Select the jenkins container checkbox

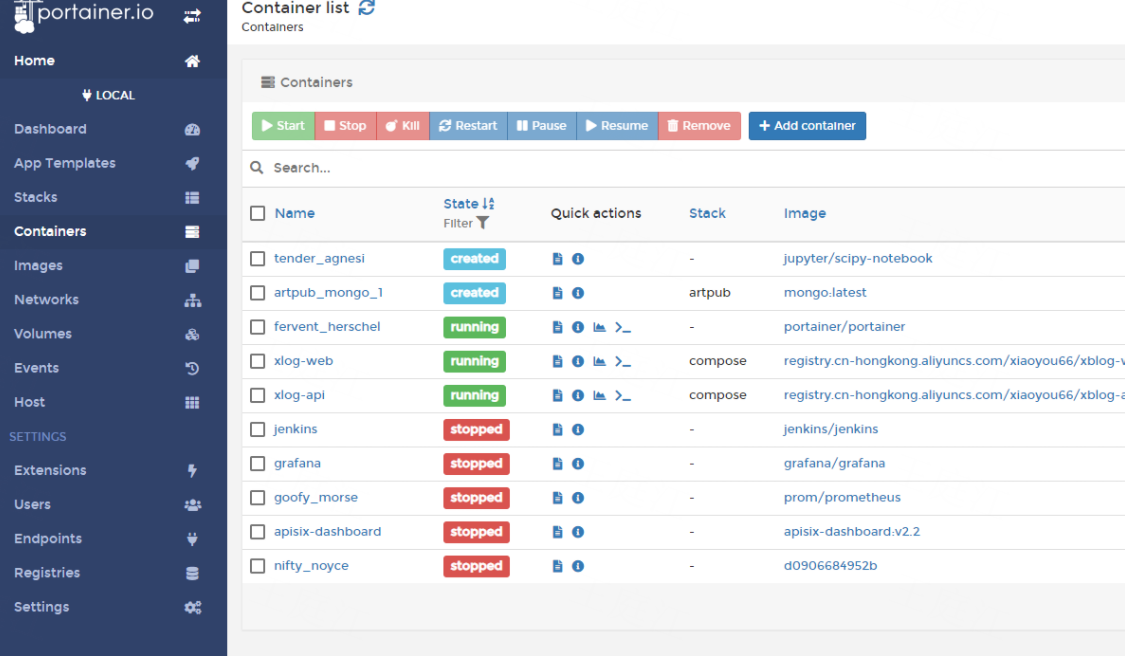tap(258, 429)
